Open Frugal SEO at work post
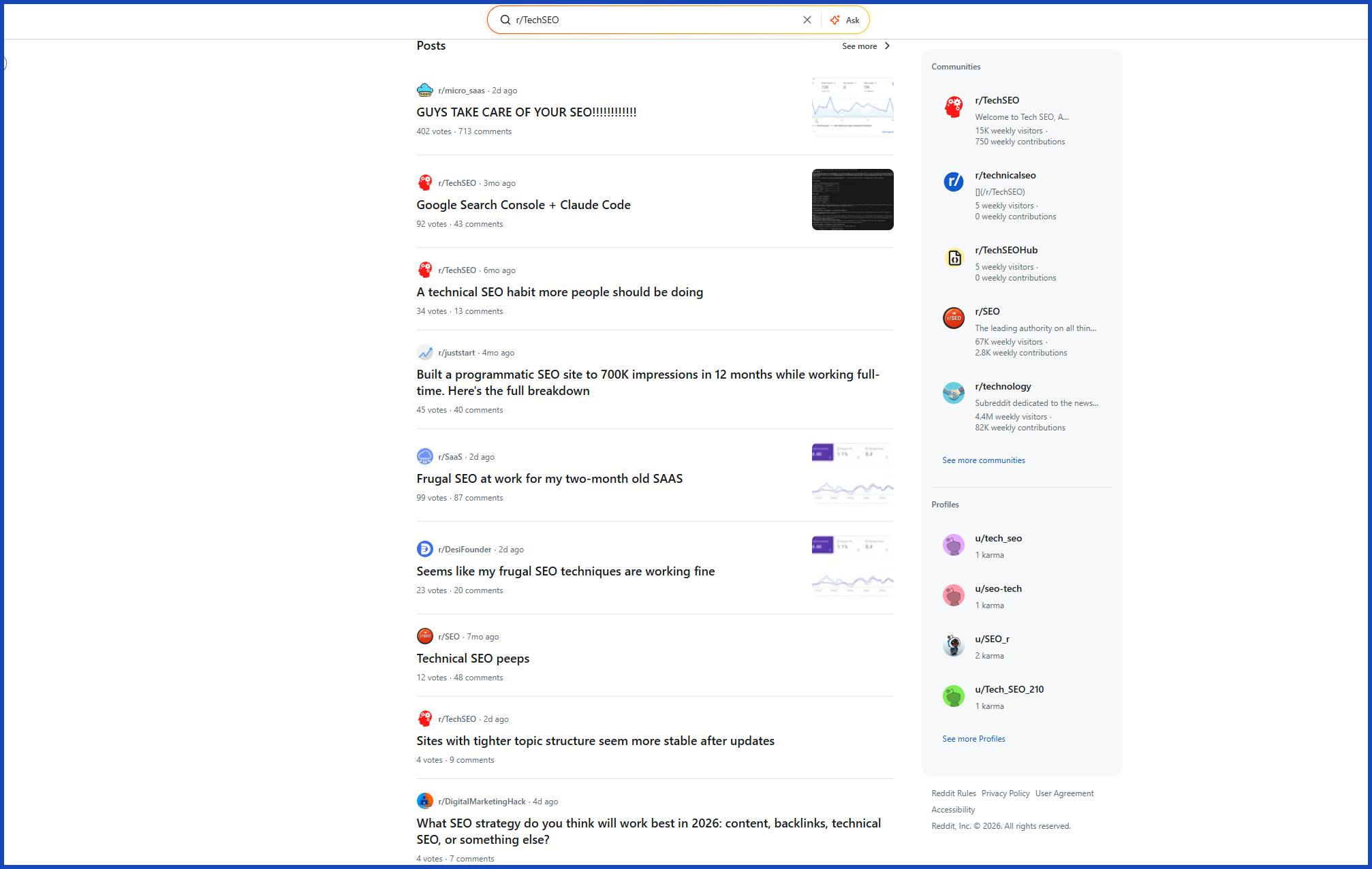Screen dimensions: 1372x869 pos(550,478)
